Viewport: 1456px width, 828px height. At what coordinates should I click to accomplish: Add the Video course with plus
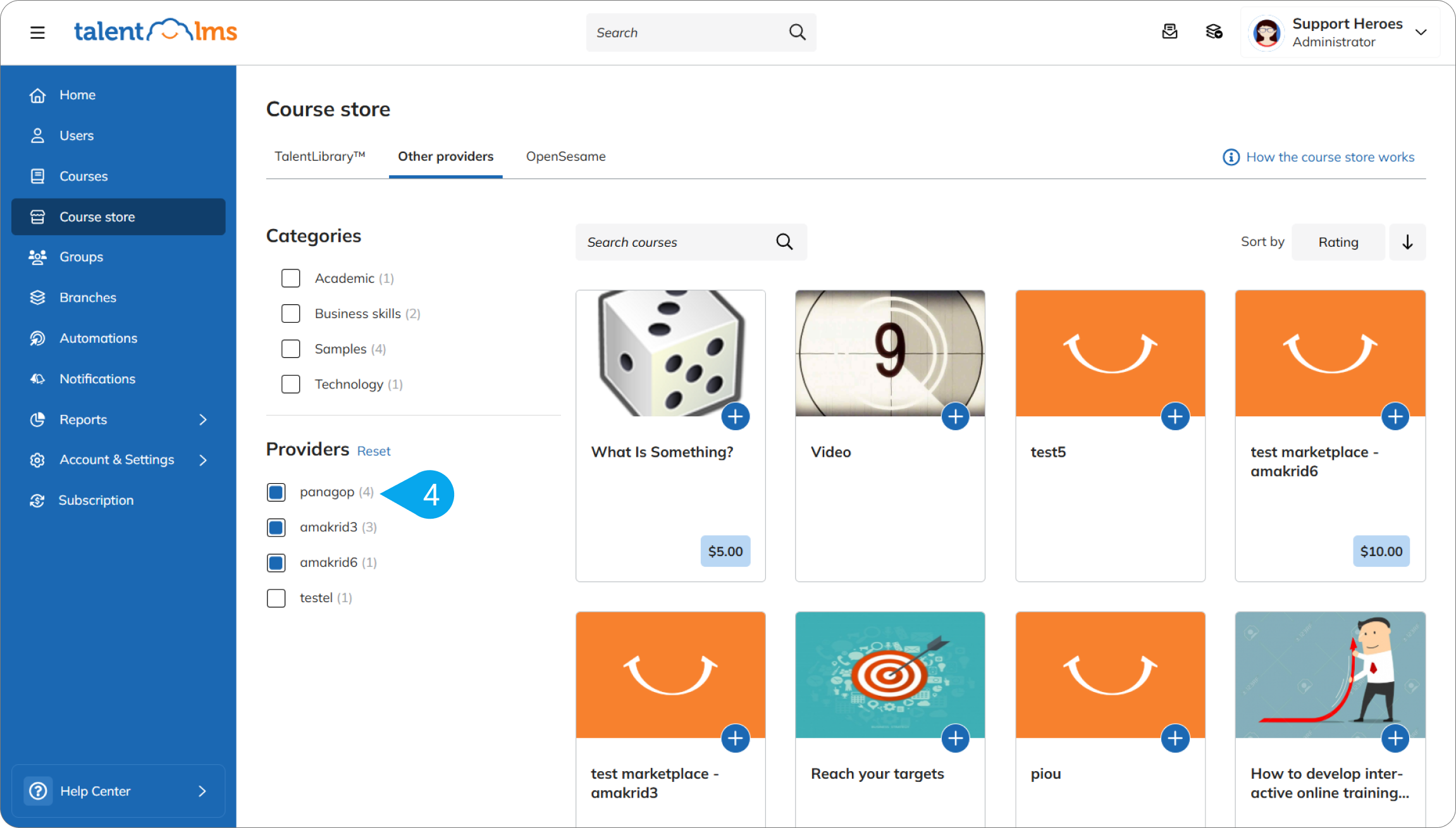click(955, 416)
